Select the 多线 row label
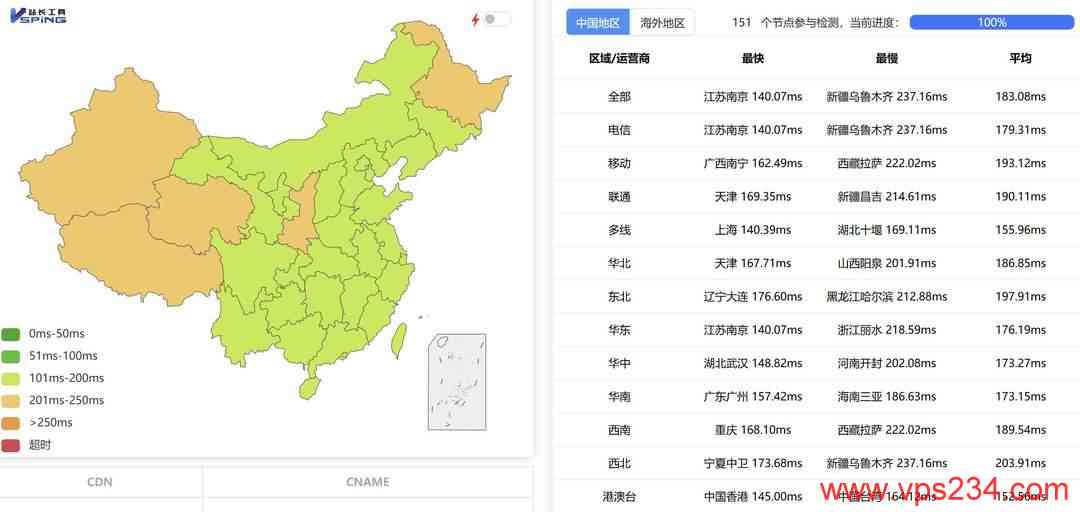Screen dimensions: 1080x512 pyautogui.click(x=619, y=230)
